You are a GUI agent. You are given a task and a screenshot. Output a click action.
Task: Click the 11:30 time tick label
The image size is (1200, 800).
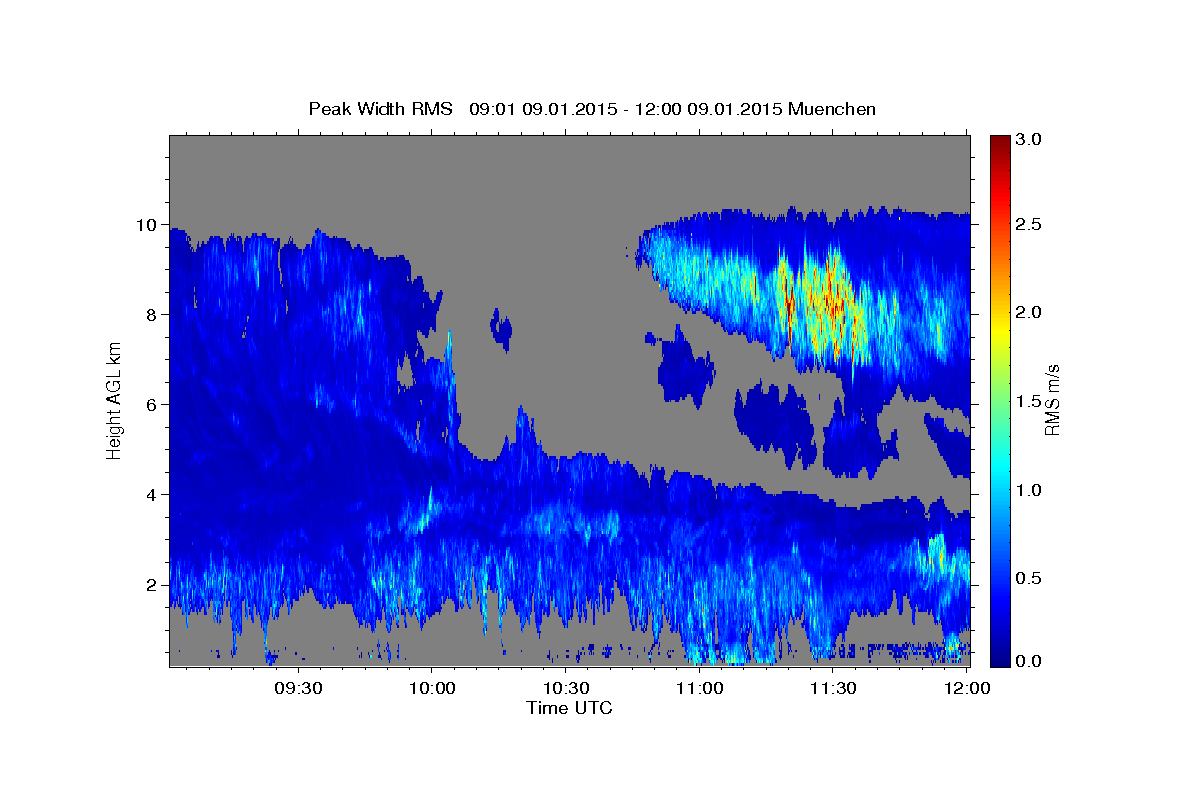tap(832, 689)
